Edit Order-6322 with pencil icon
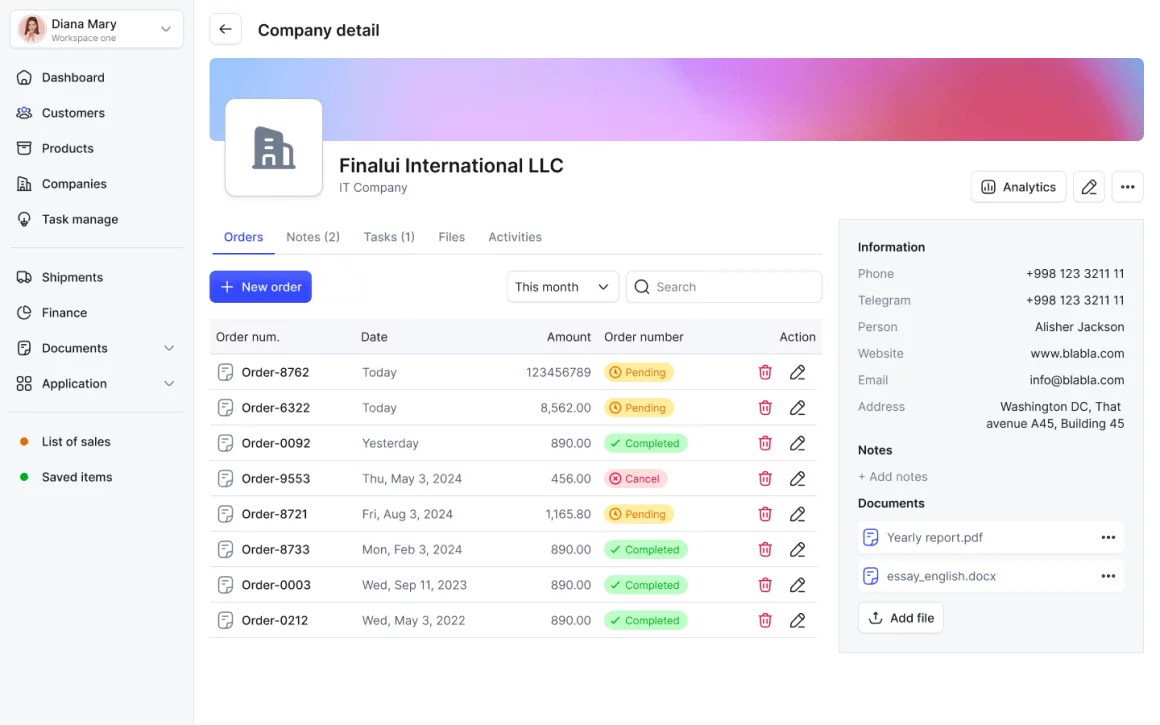This screenshot has height=725, width=1160. coord(797,408)
